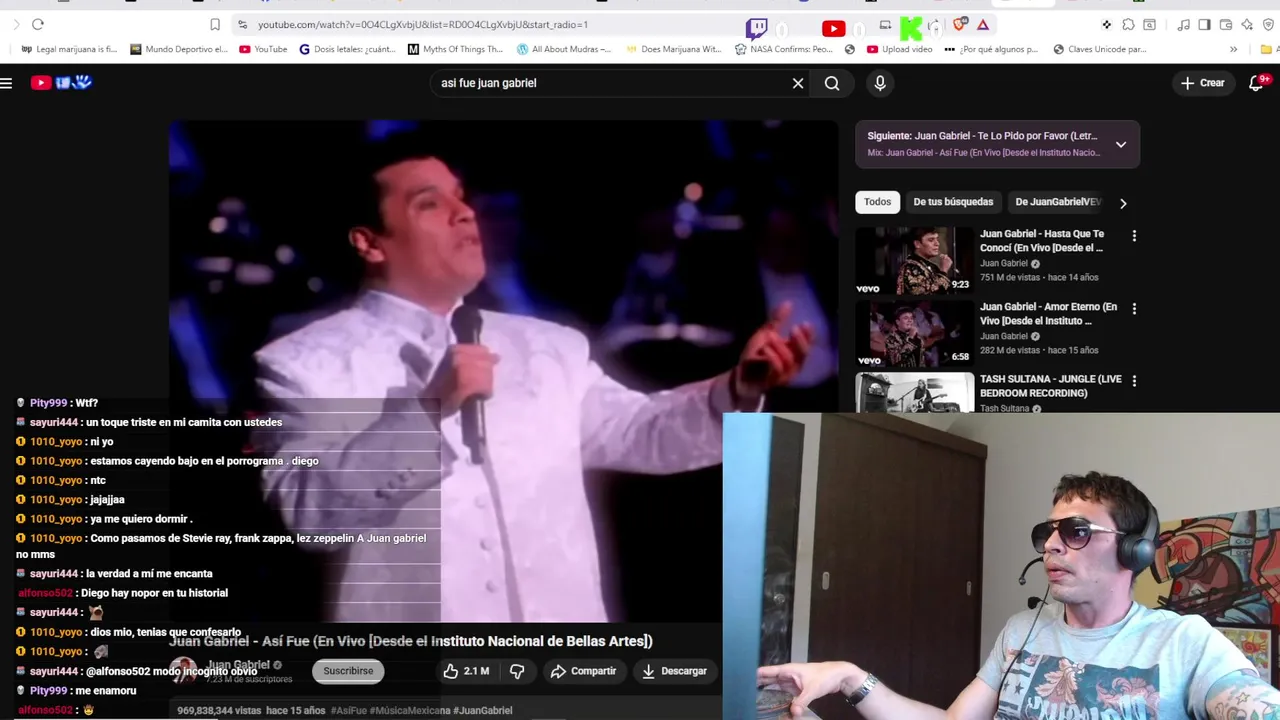The width and height of the screenshot is (1280, 720).
Task: Go to YouTube home via logo
Action: 61,83
